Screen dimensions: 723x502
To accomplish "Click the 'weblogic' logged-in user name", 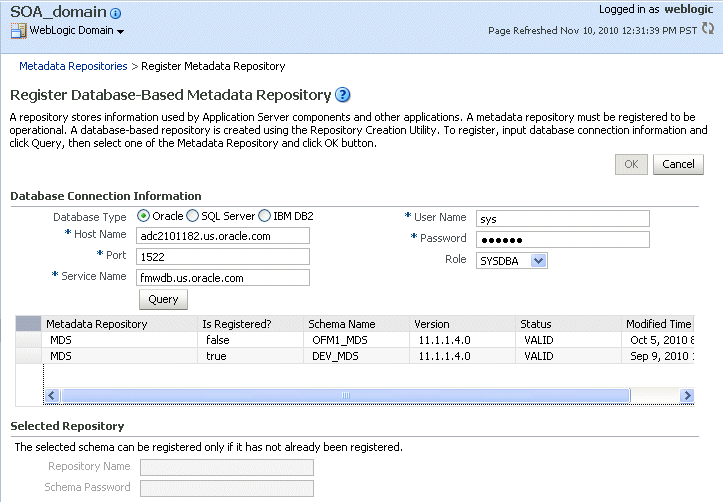I will 689,9.
